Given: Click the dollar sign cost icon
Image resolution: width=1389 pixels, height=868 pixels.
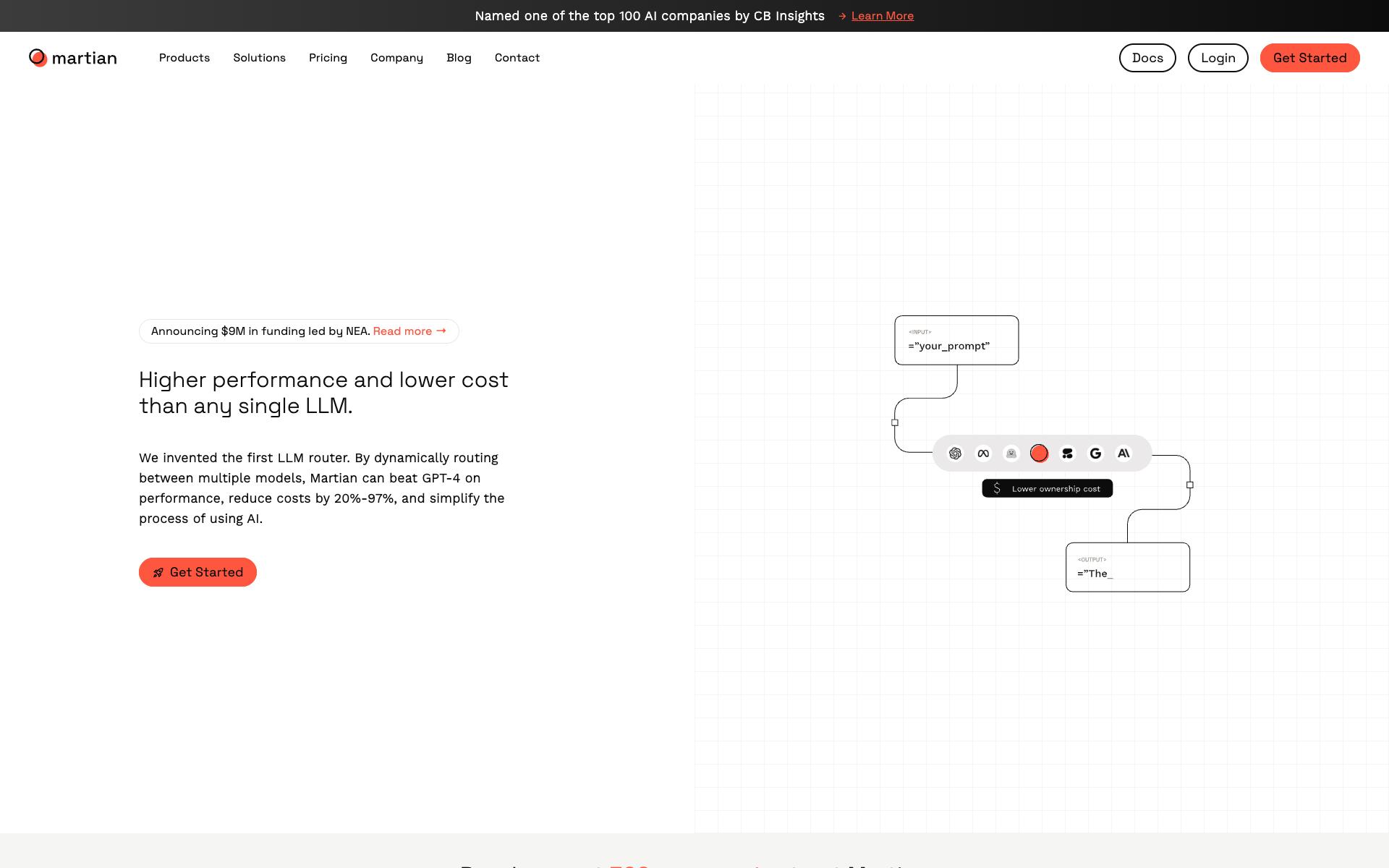Looking at the screenshot, I should (997, 488).
